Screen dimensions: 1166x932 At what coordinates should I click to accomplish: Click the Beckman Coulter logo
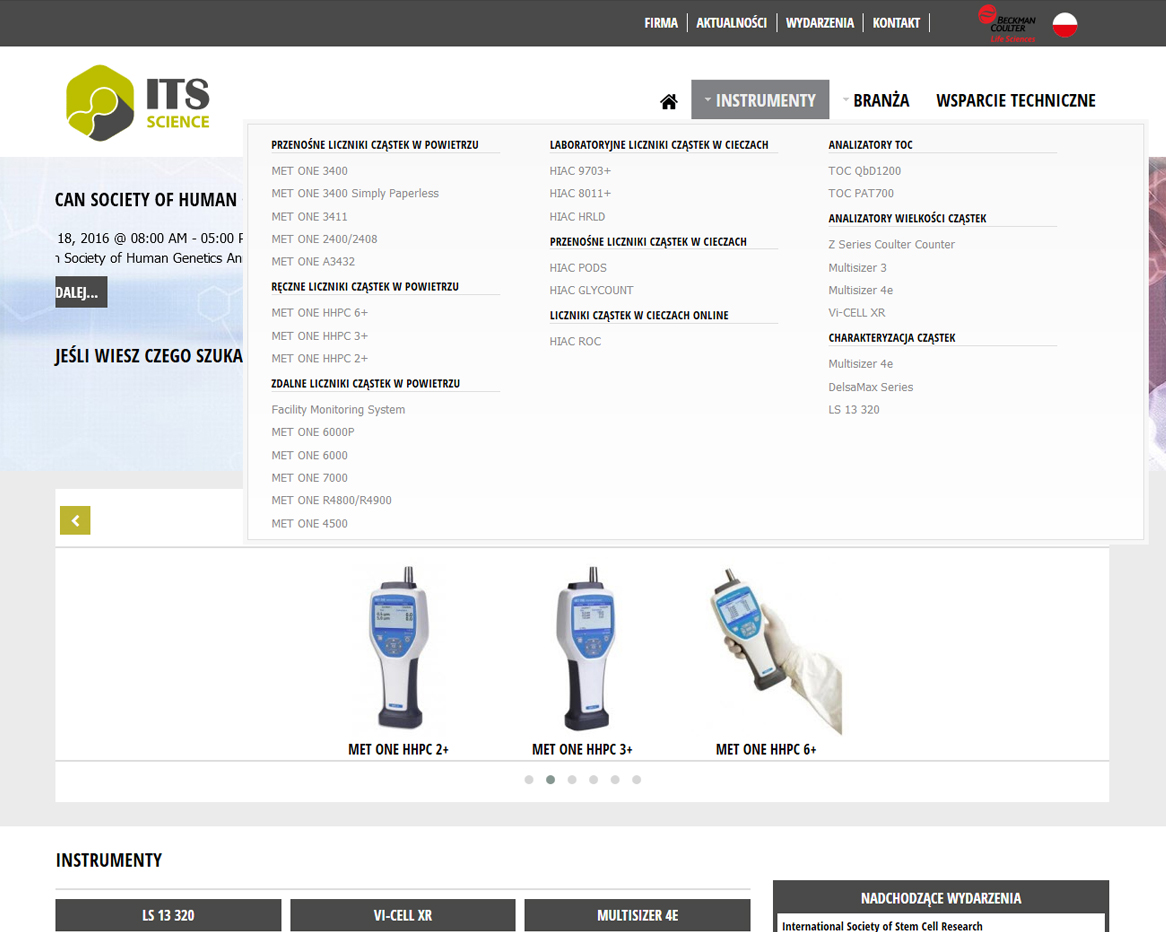(1007, 24)
